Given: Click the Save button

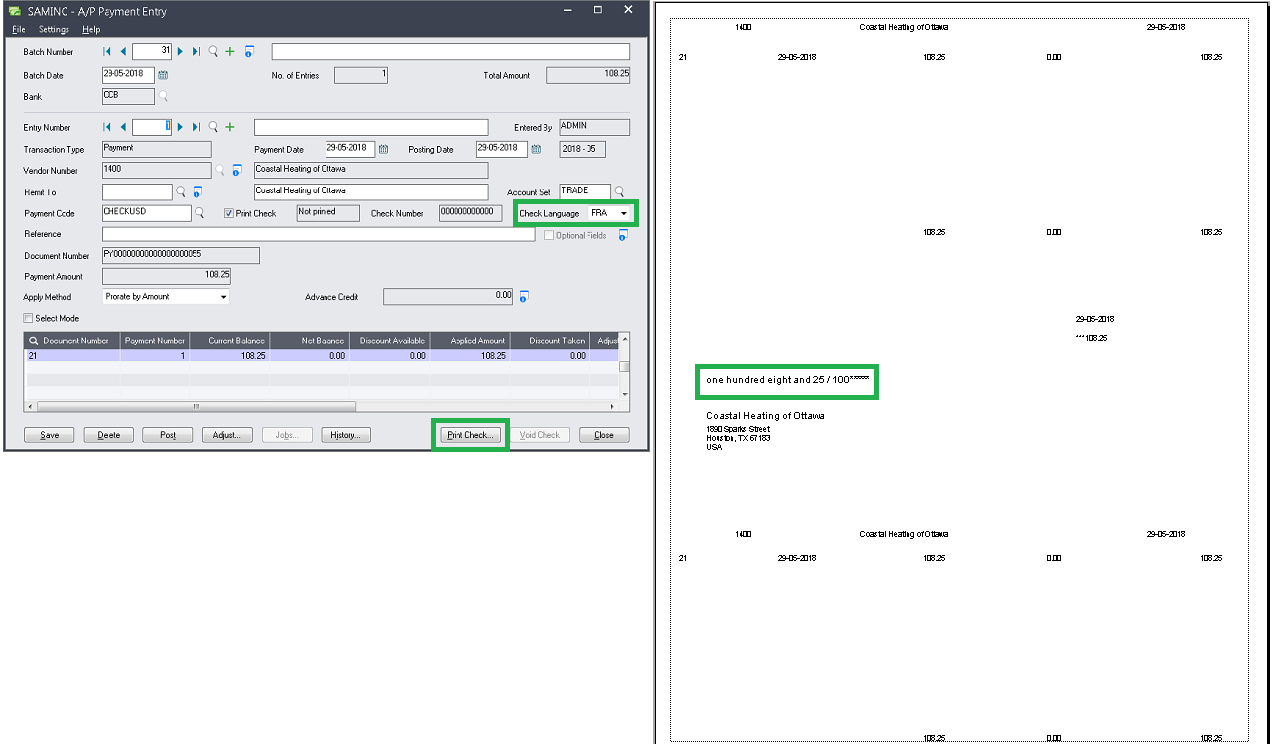Looking at the screenshot, I should pos(49,435).
